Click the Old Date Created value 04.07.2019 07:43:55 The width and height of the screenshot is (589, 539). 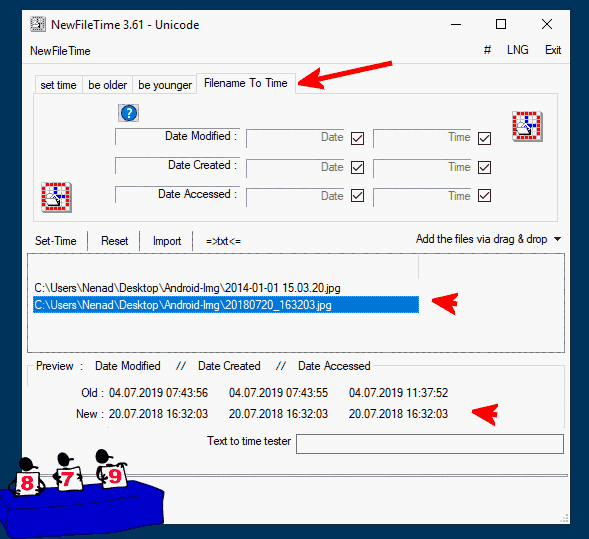278,393
